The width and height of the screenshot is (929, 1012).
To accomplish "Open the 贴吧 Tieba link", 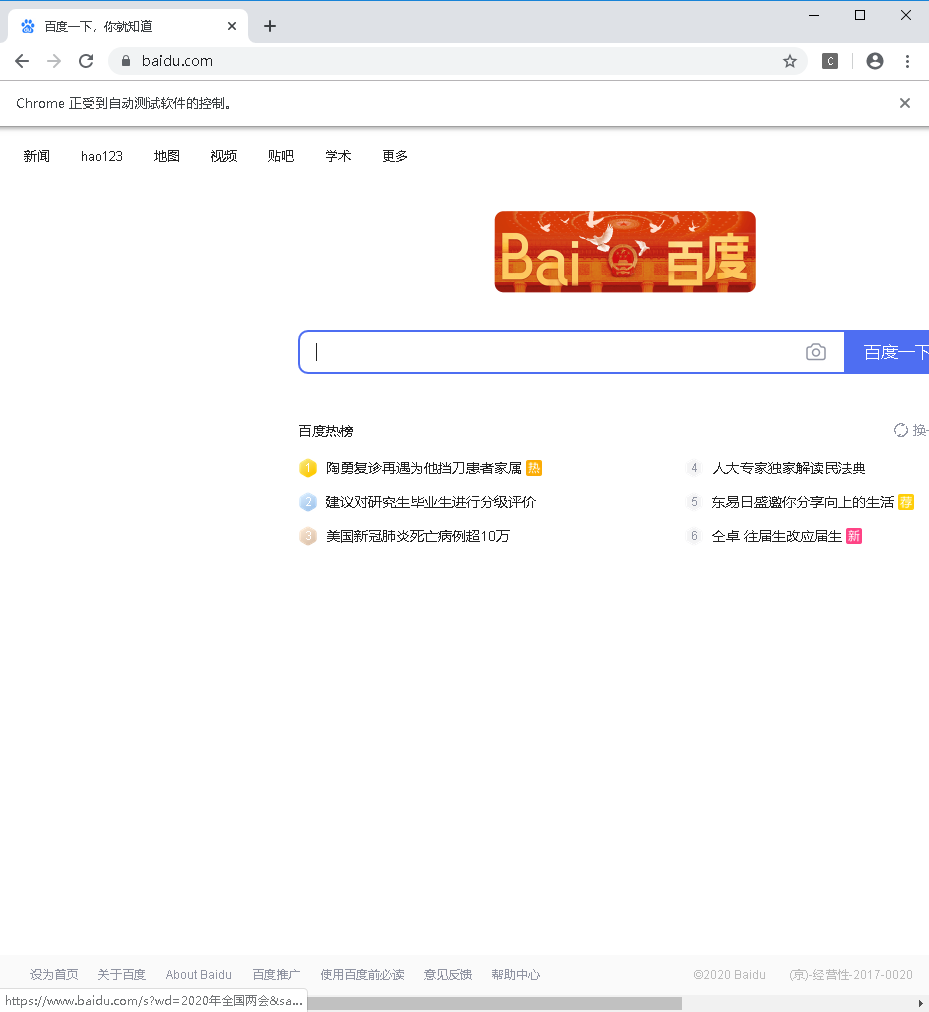I will tap(281, 156).
